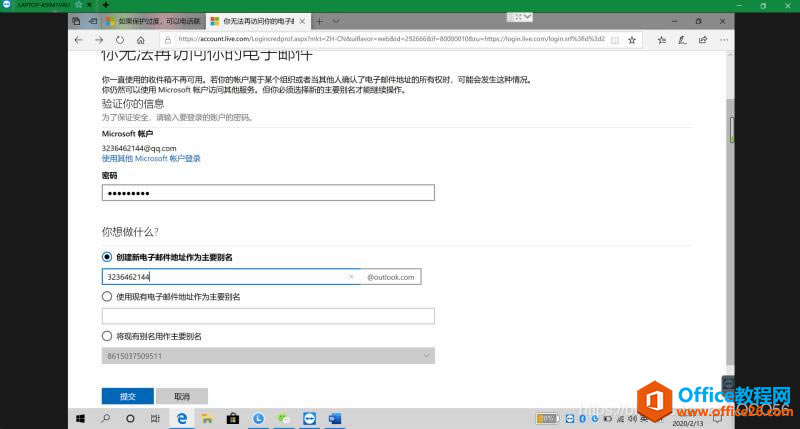Open the blue clock app on taskbar

tap(258, 419)
